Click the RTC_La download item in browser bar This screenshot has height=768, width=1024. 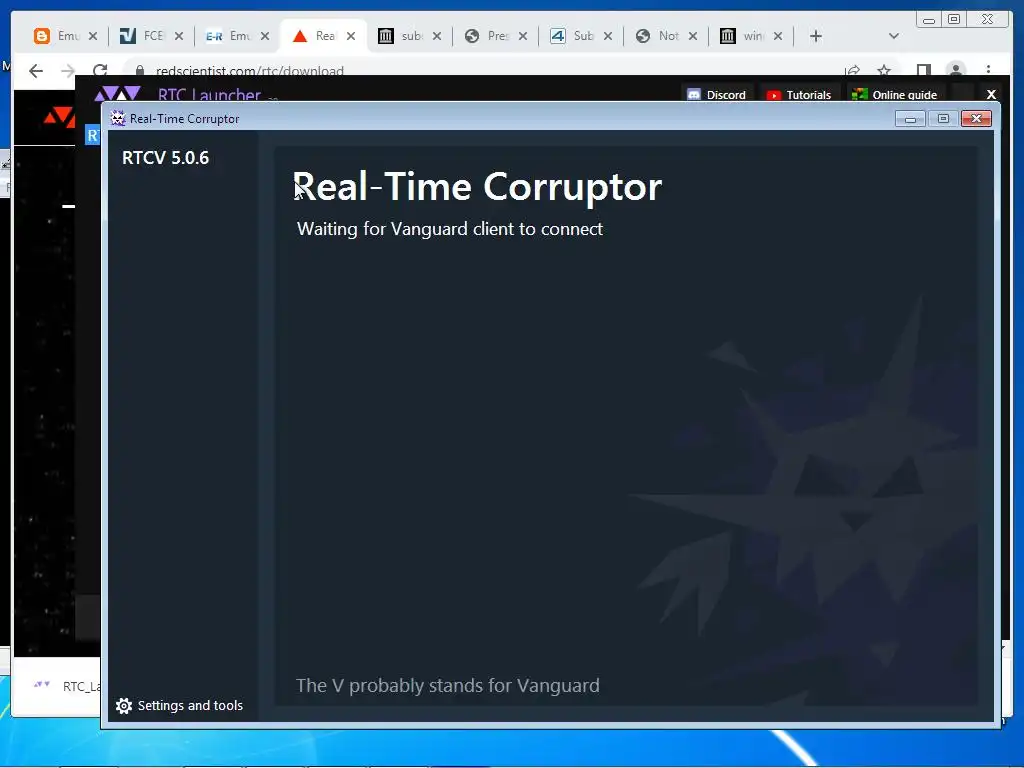67,686
